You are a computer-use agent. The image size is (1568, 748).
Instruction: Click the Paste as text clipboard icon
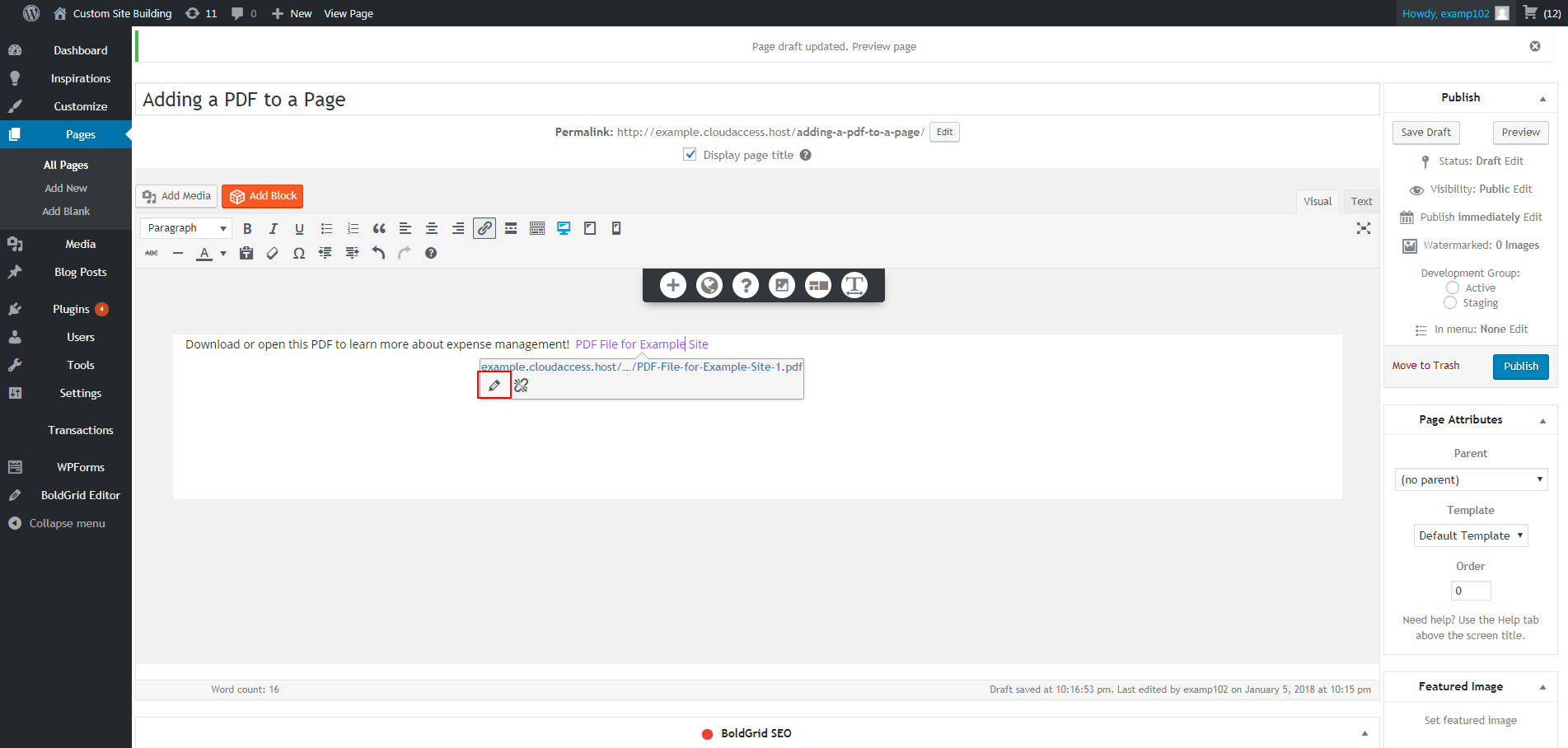246,253
